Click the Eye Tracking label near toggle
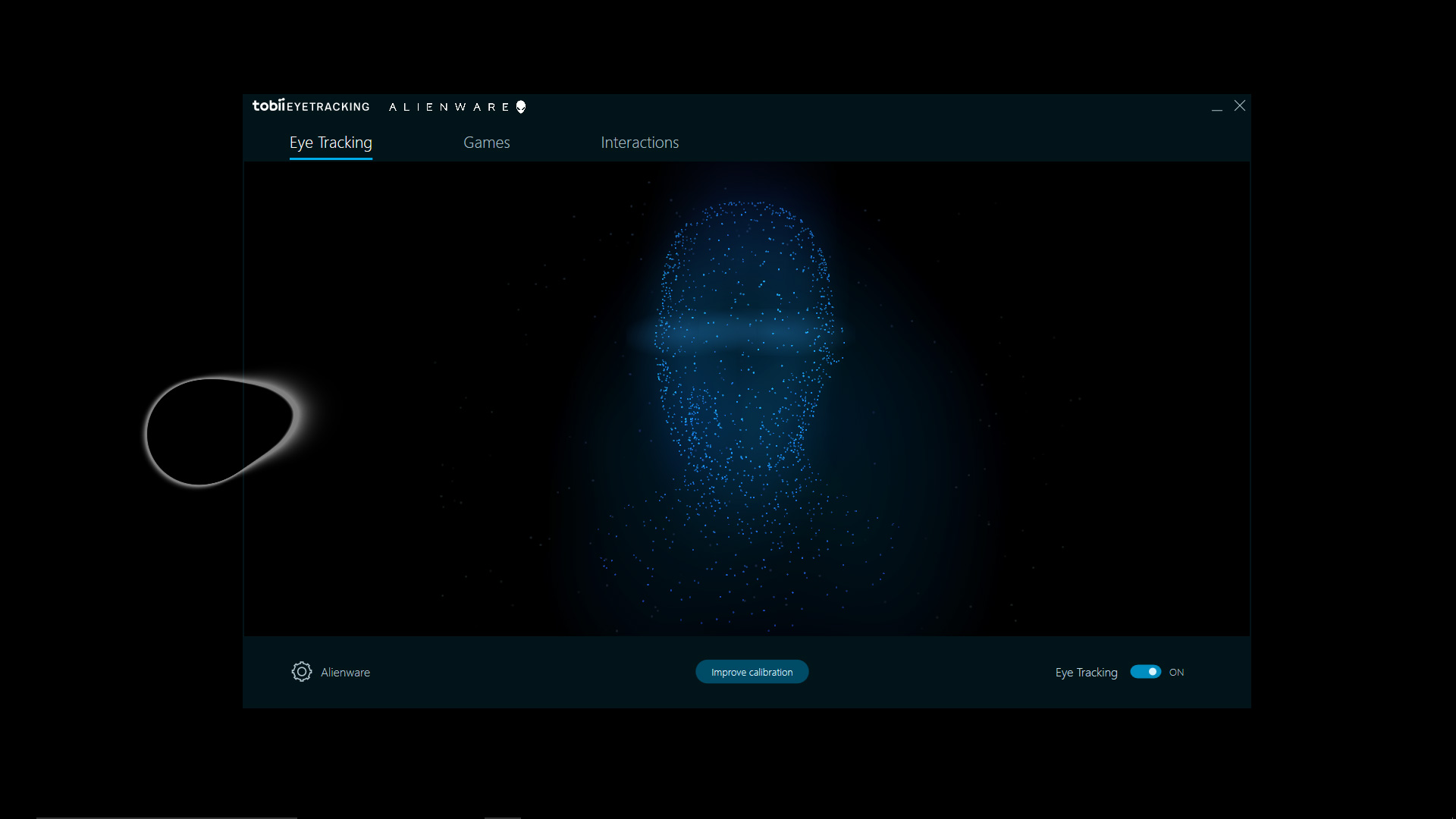The image size is (1456, 819). coord(1086,673)
